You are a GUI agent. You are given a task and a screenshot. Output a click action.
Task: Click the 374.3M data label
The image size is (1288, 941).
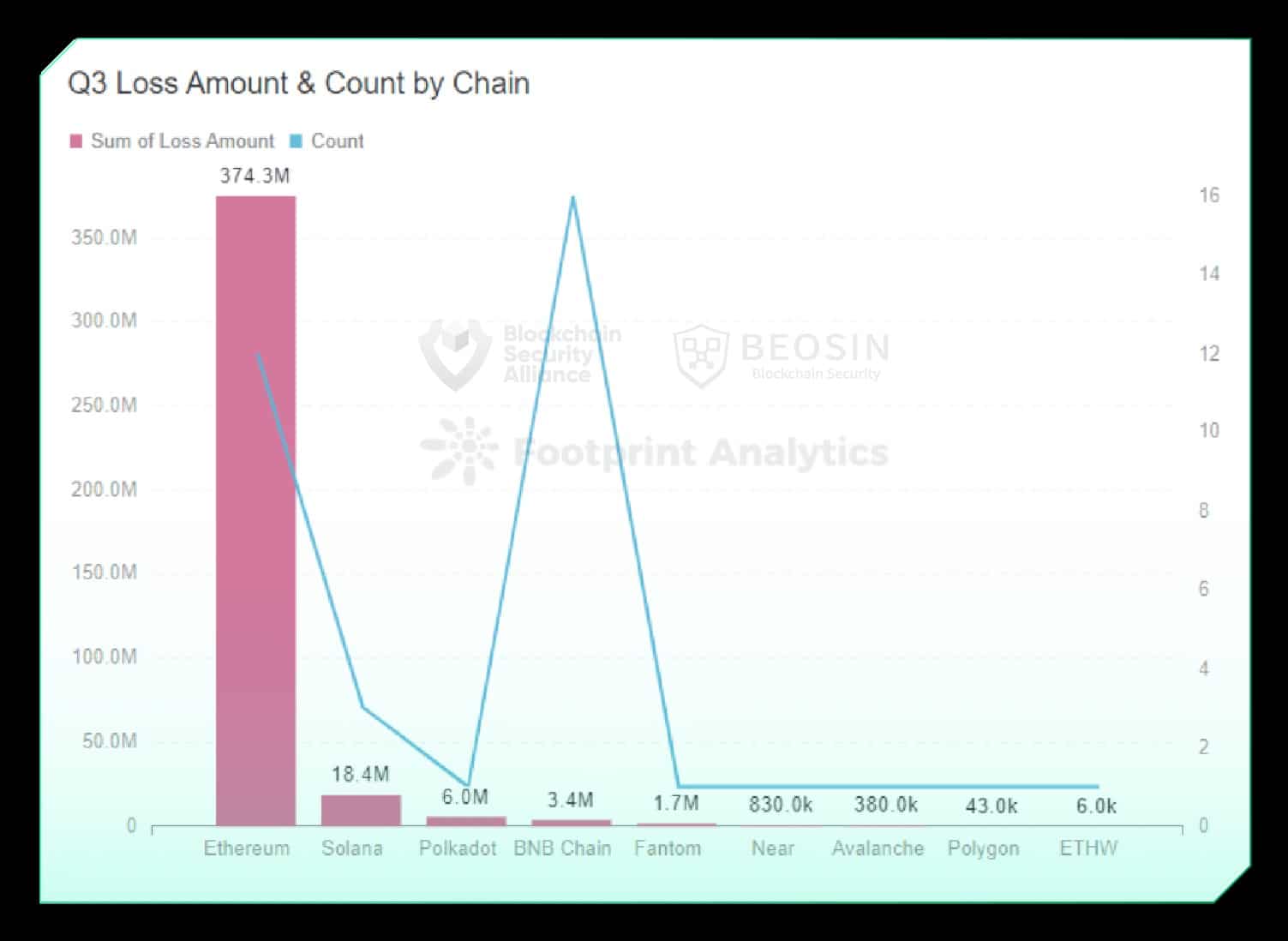click(x=255, y=177)
